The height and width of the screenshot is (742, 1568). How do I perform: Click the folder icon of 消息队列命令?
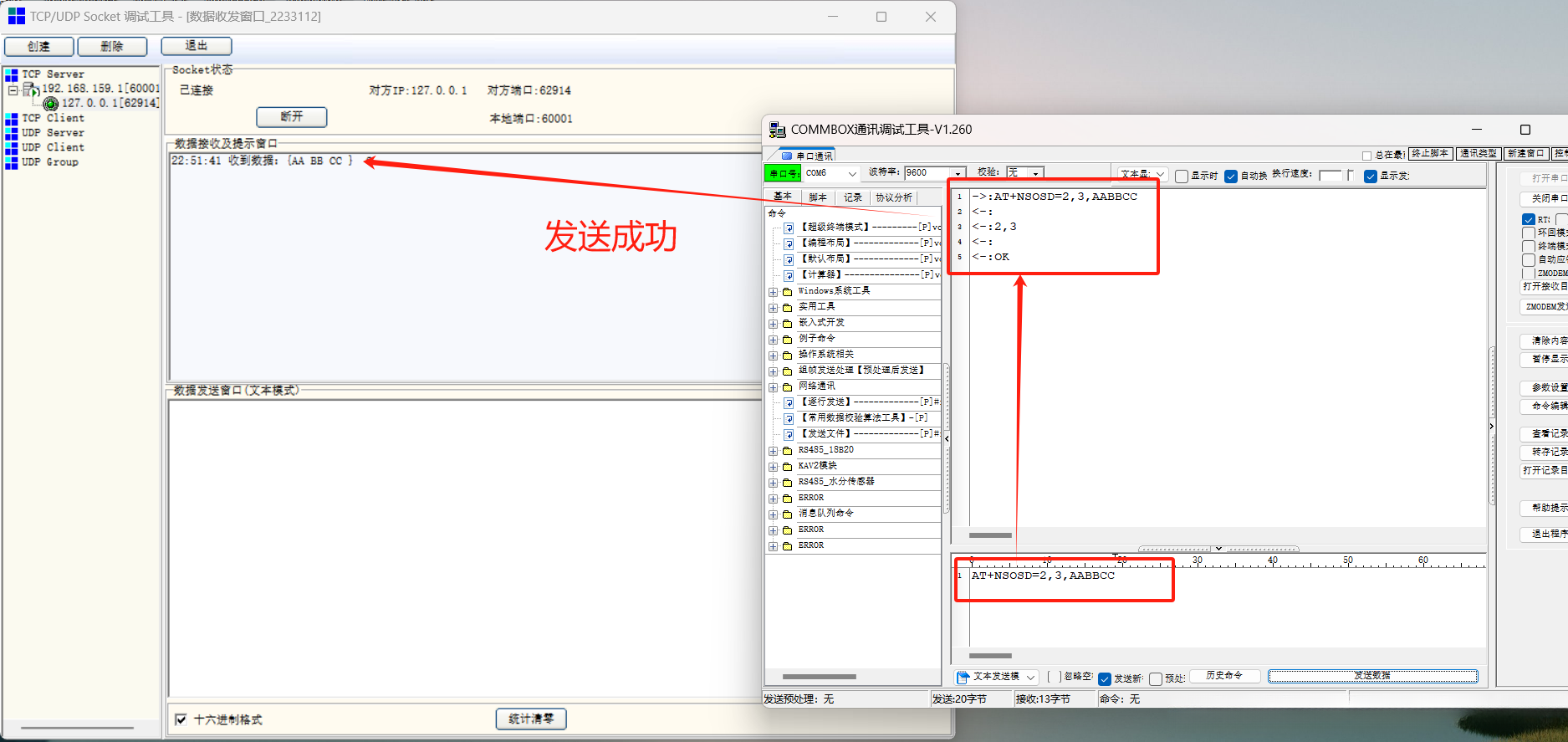pos(788,514)
